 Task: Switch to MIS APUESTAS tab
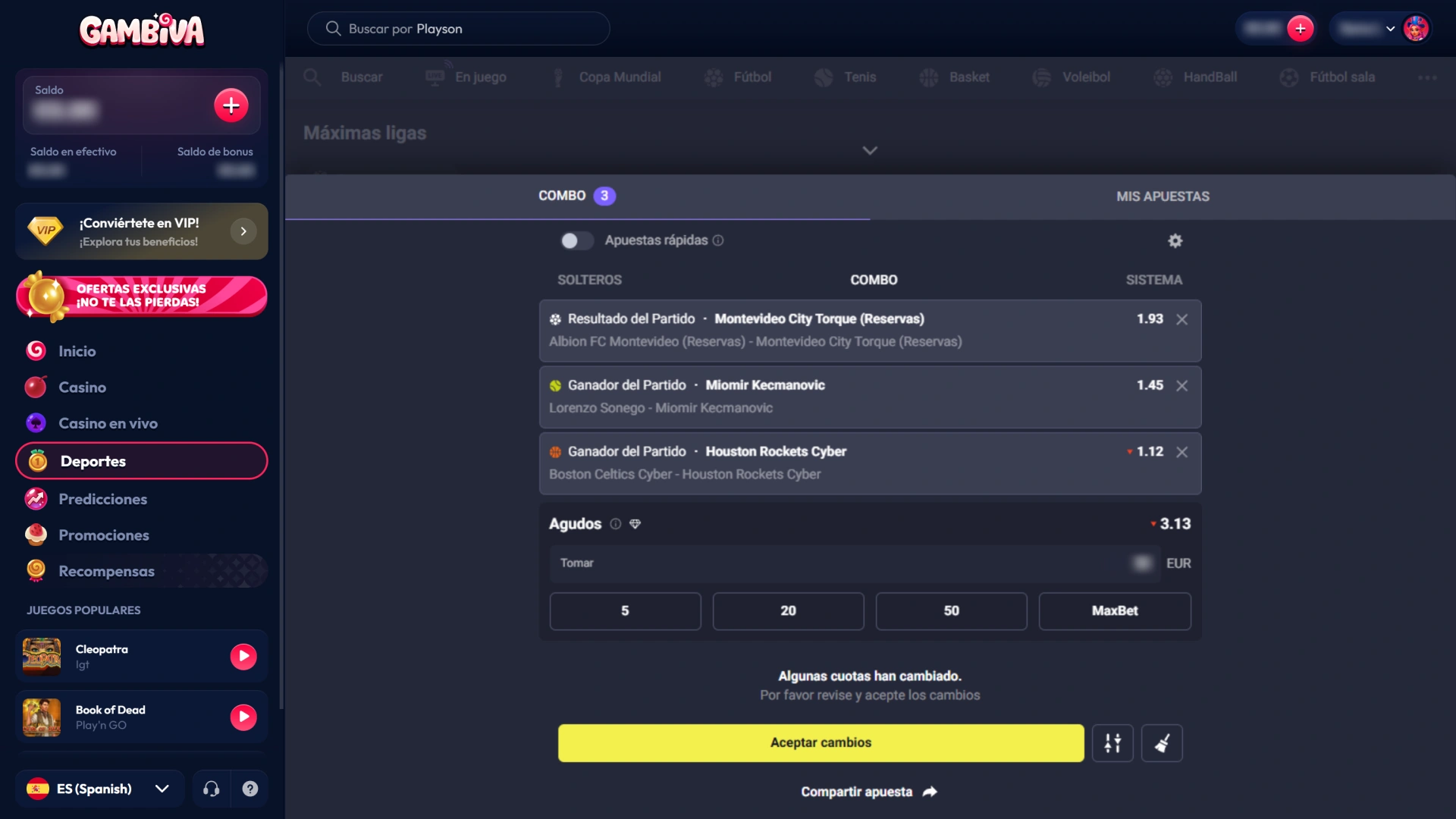pyautogui.click(x=1163, y=196)
